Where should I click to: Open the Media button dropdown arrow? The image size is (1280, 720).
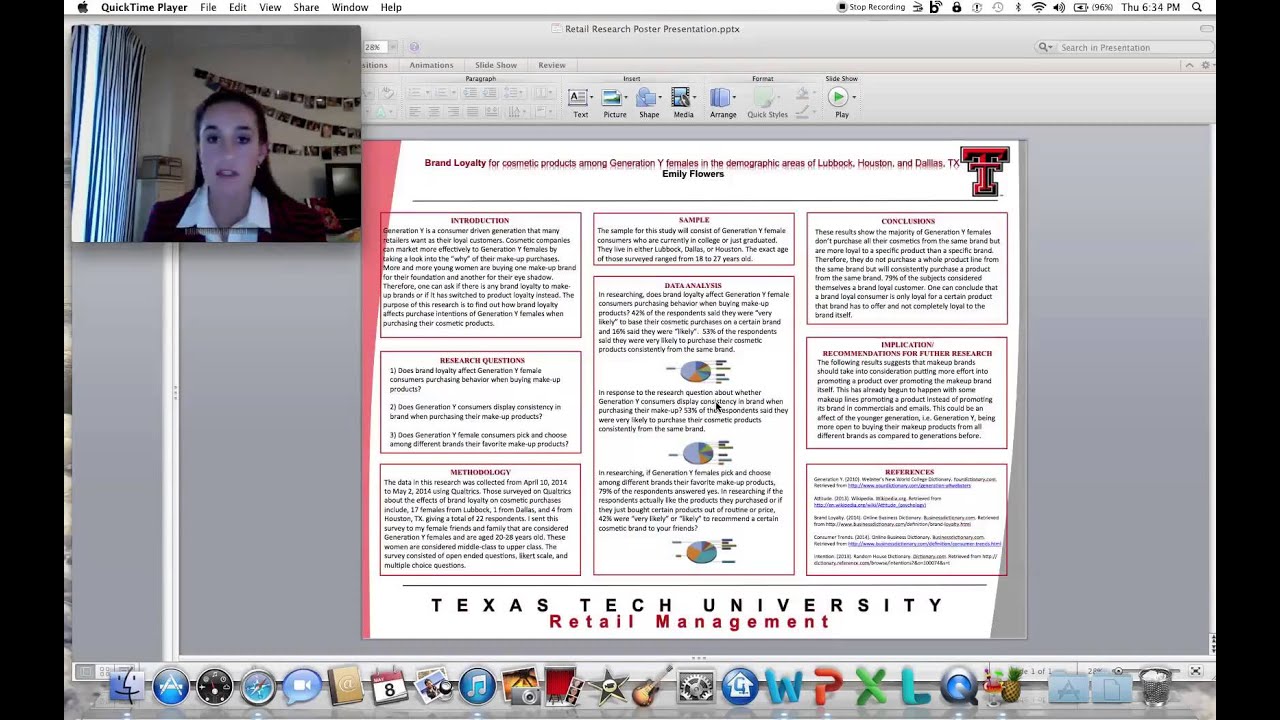pyautogui.click(x=696, y=98)
